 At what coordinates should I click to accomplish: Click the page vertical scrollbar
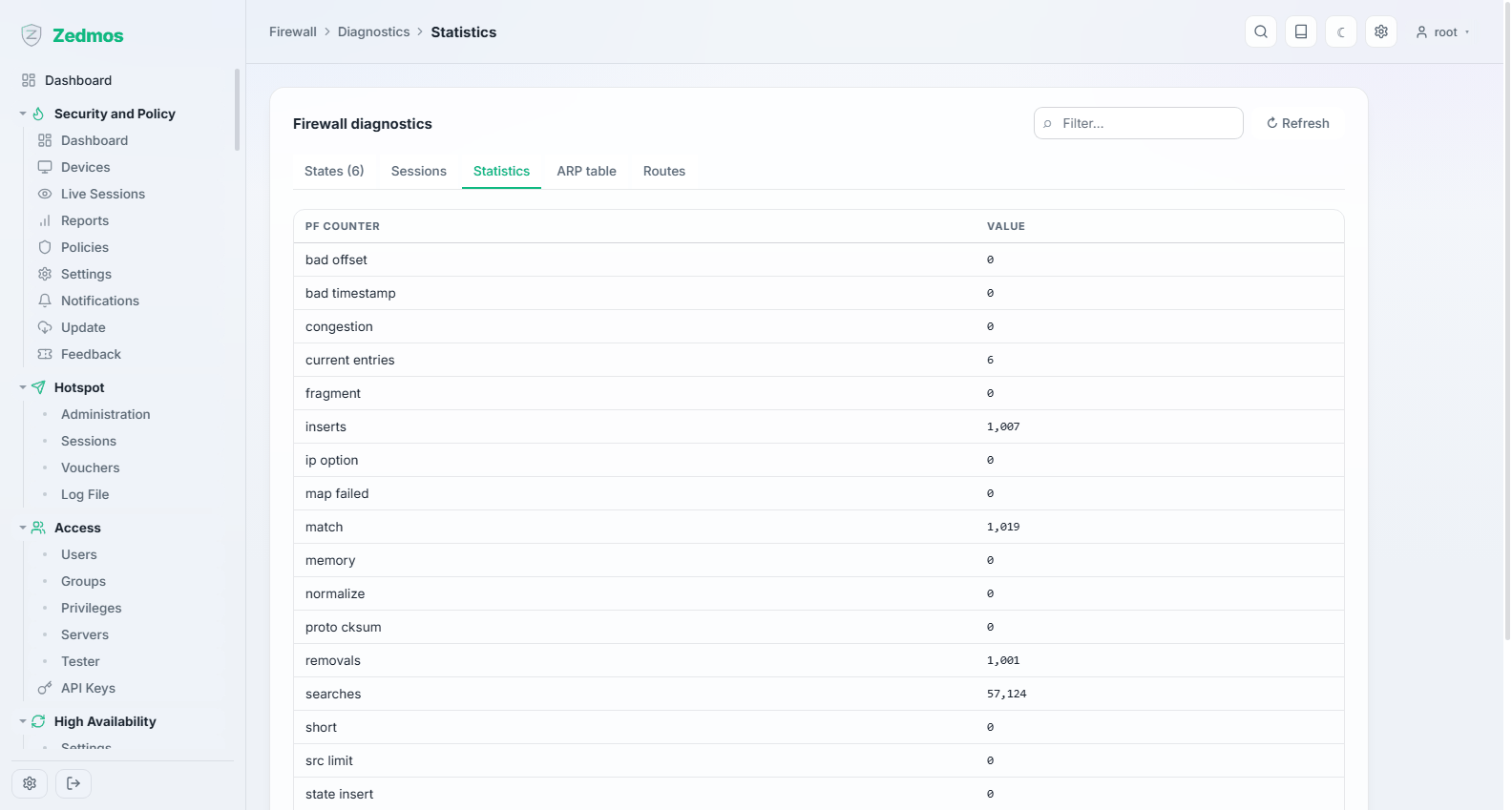[x=1507, y=320]
